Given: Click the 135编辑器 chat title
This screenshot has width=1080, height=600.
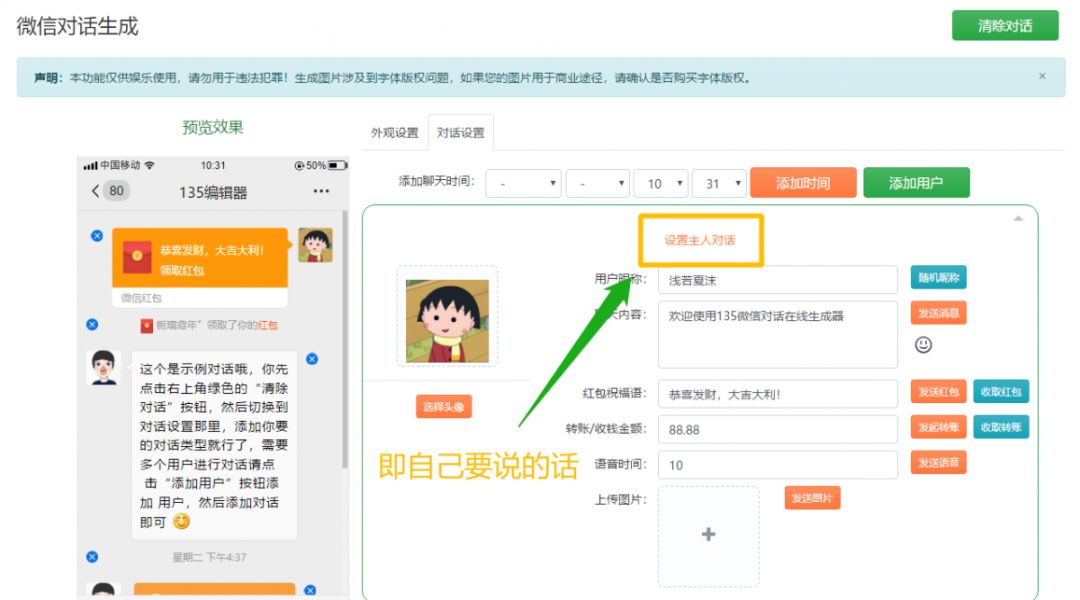Looking at the screenshot, I should tap(213, 192).
